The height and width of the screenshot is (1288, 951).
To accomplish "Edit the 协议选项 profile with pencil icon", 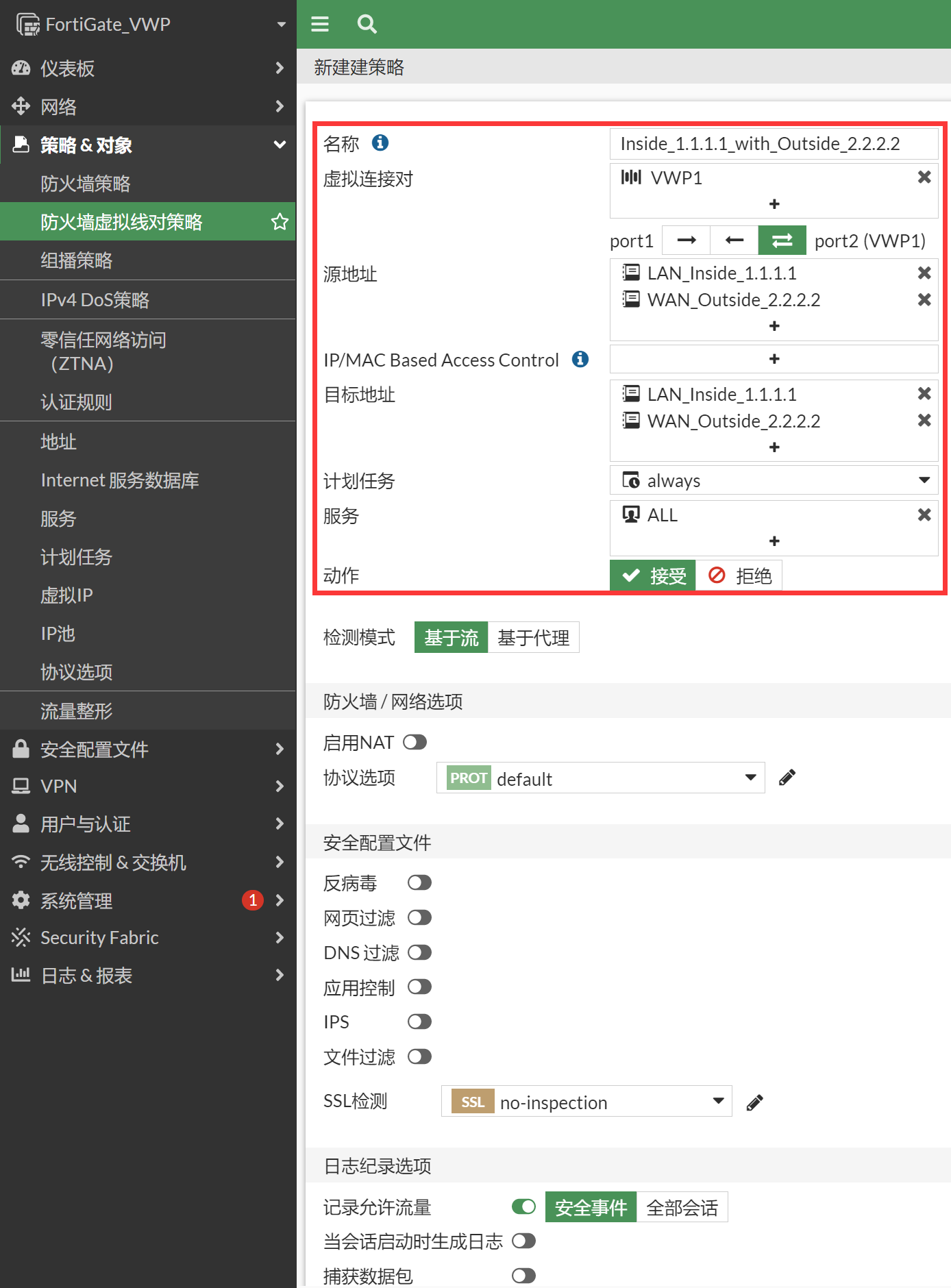I will tap(787, 778).
